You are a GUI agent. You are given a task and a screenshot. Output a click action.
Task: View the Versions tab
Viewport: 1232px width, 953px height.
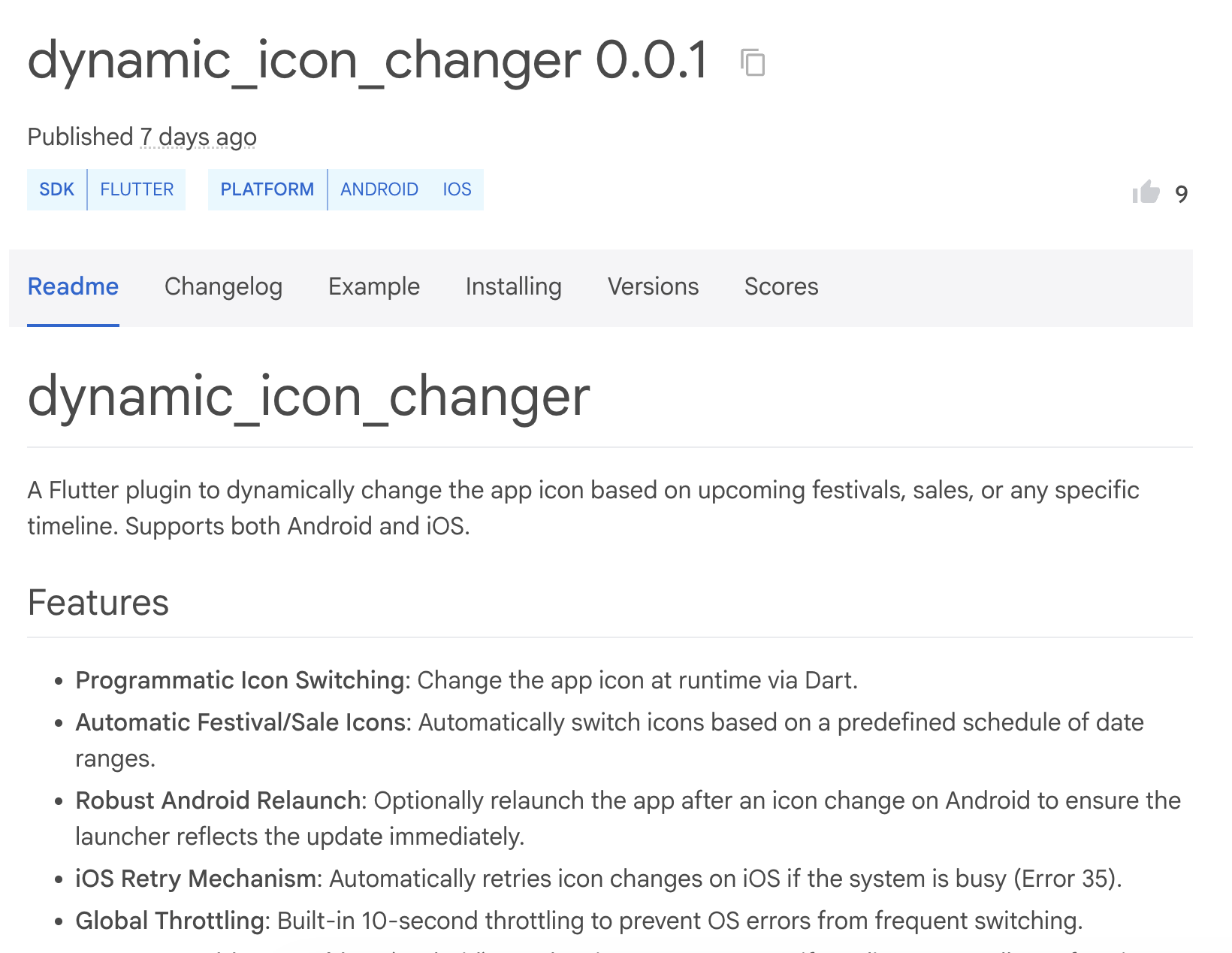(654, 287)
